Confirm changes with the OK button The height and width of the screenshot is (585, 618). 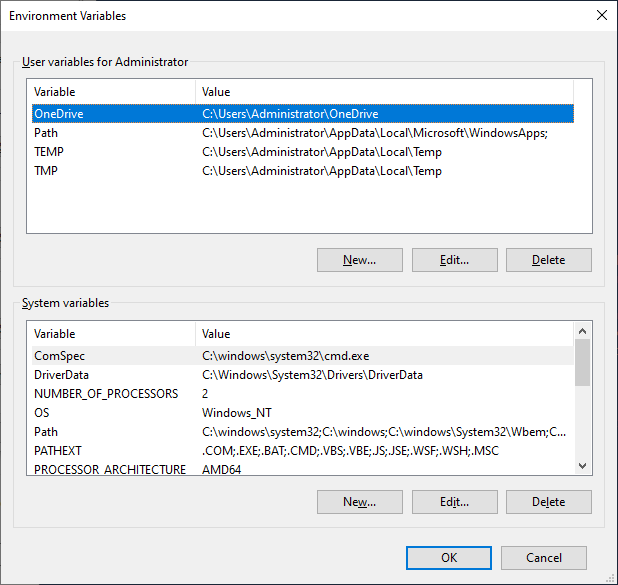449,558
